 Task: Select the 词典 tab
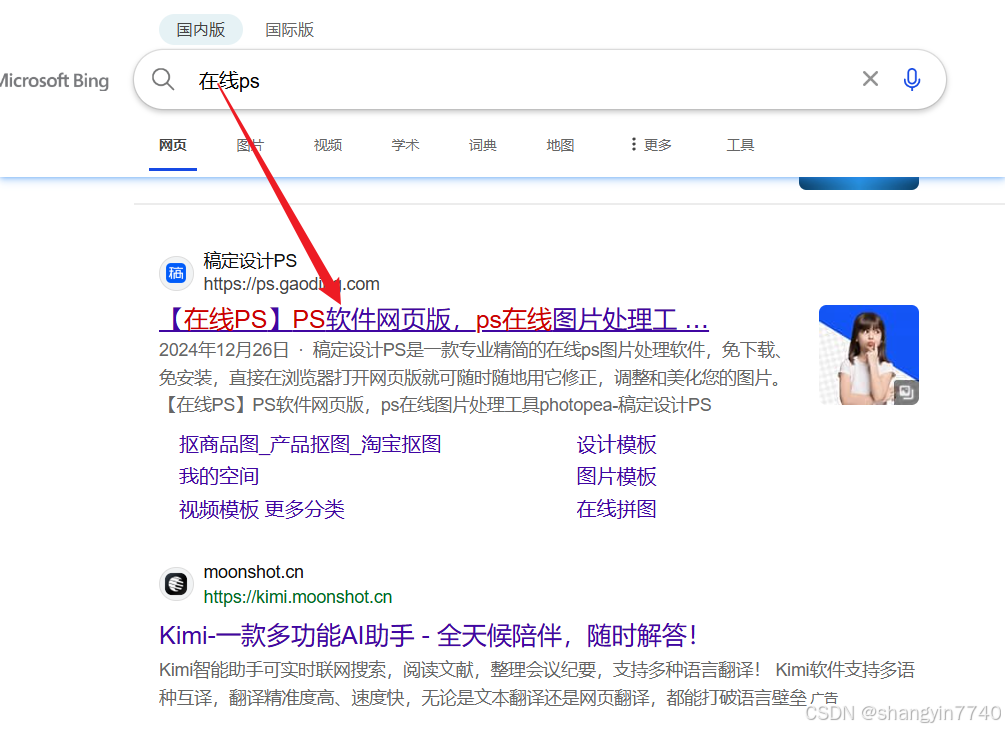(483, 145)
